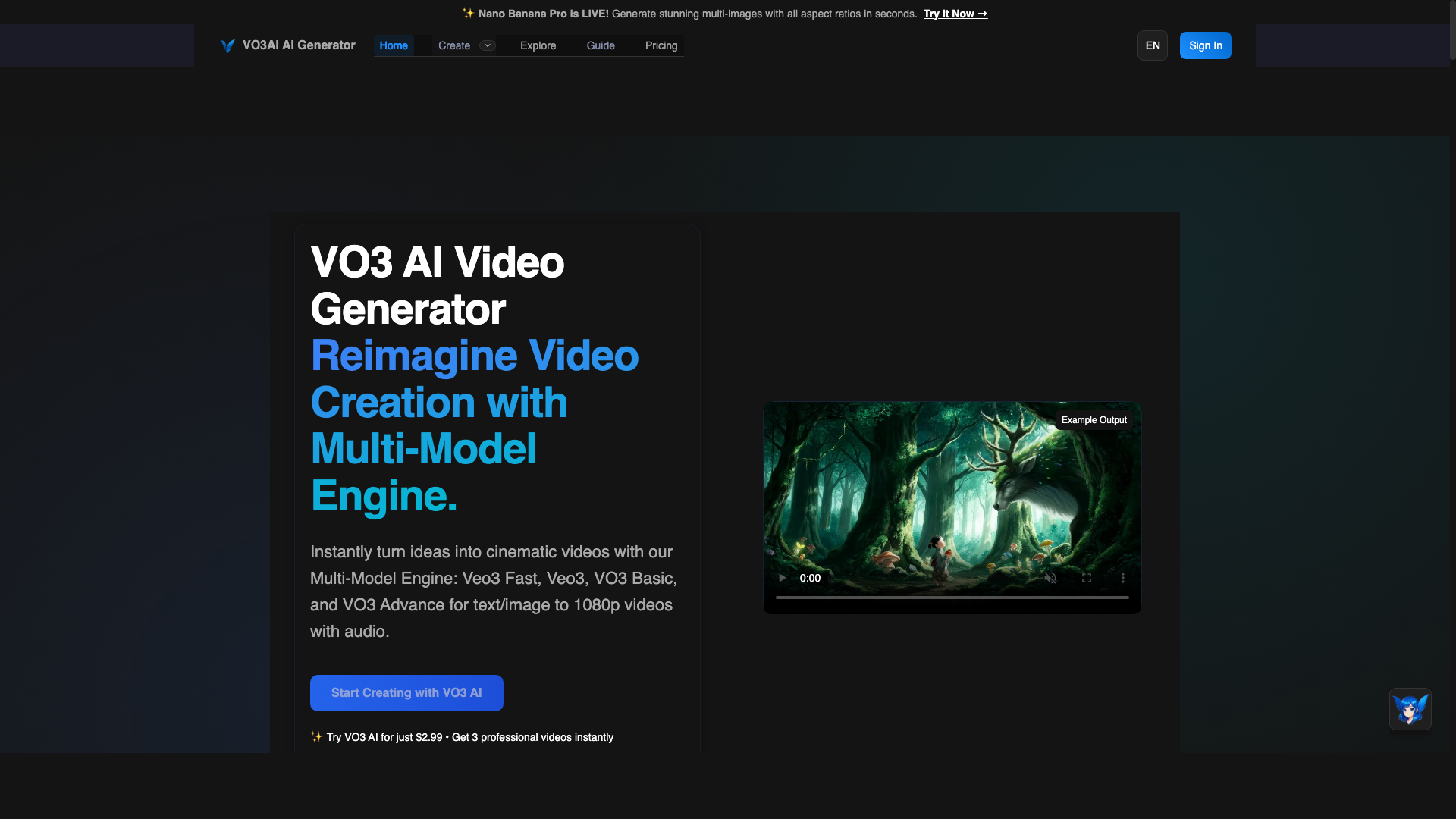The height and width of the screenshot is (819, 1456).
Task: Click the Create menu chevron icon
Action: (488, 45)
